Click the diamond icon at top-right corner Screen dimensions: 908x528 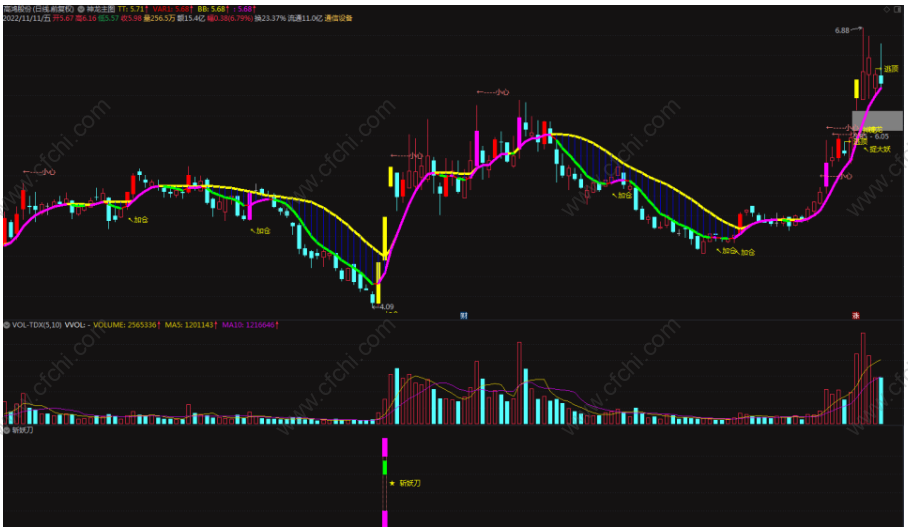(887, 9)
